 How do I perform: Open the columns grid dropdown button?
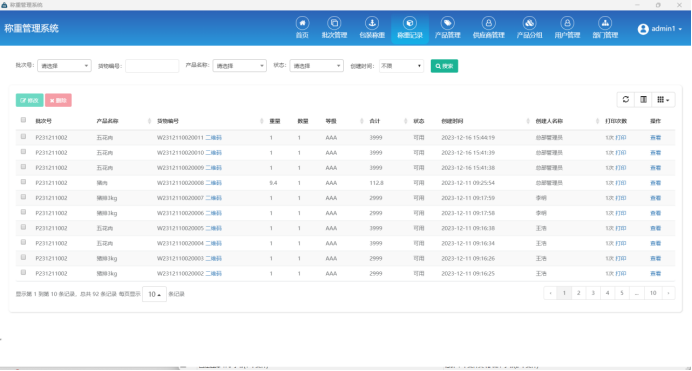663,100
